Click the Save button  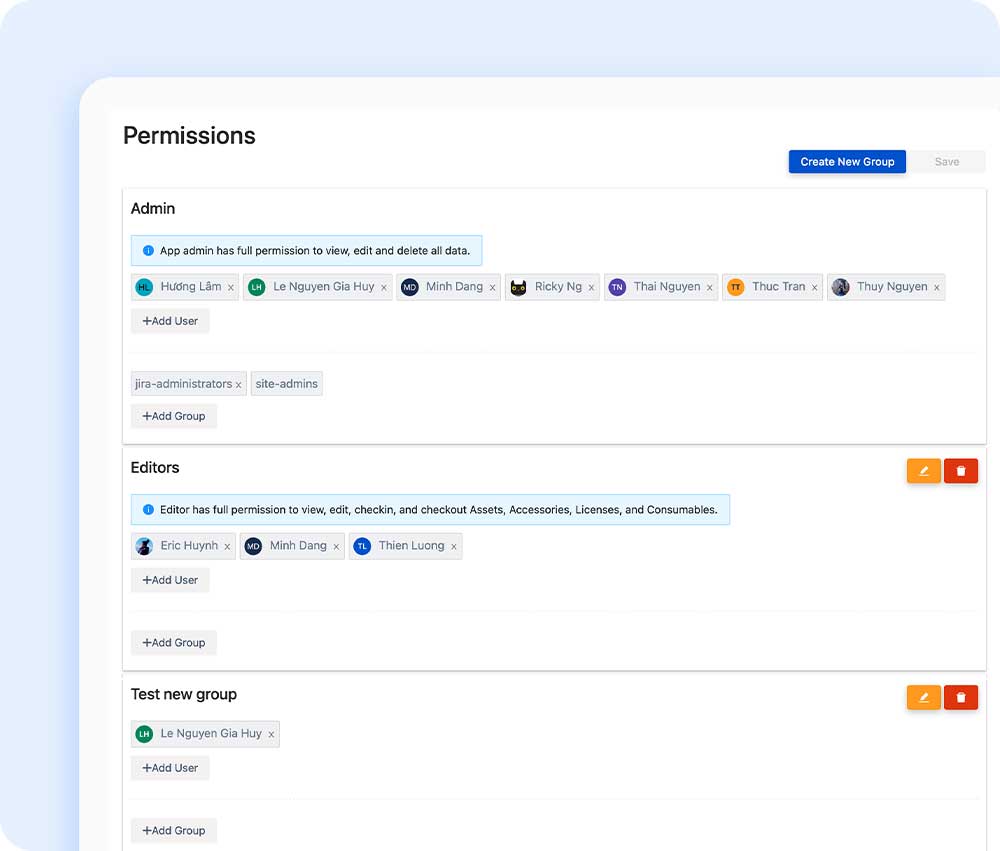[x=946, y=162]
